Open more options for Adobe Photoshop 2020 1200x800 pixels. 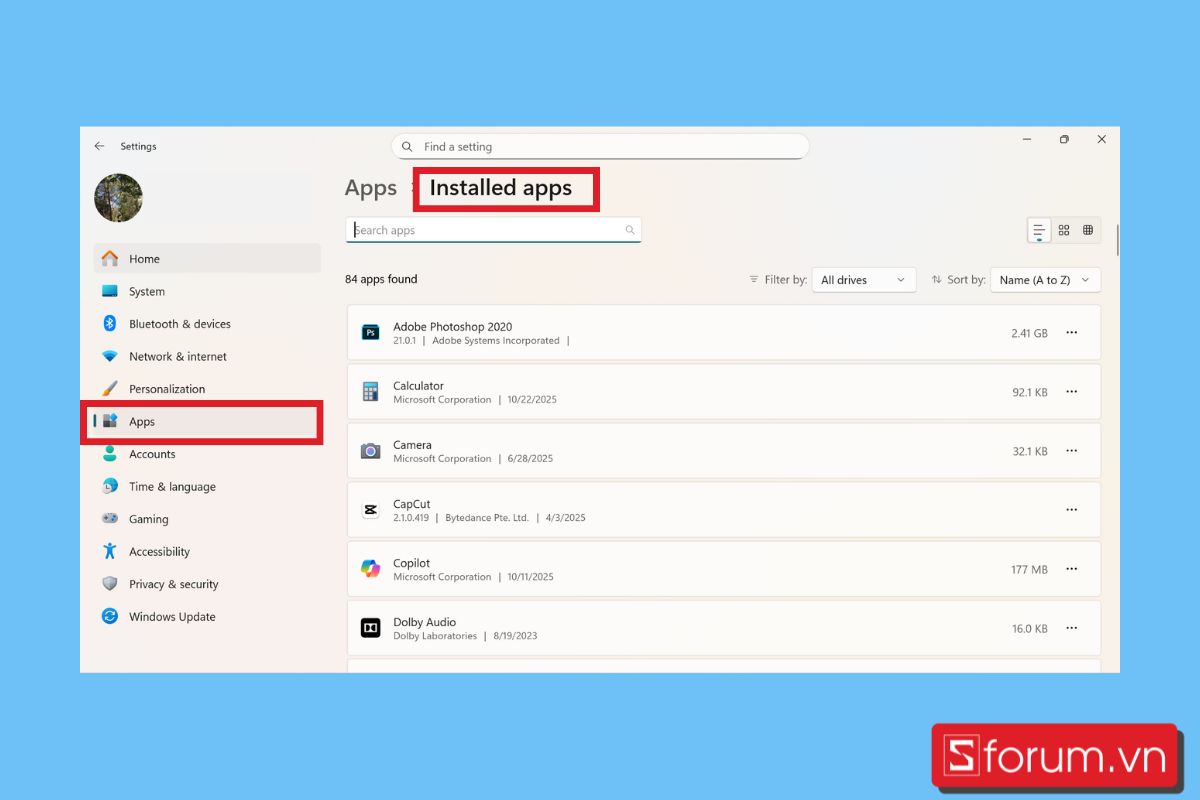click(1072, 333)
